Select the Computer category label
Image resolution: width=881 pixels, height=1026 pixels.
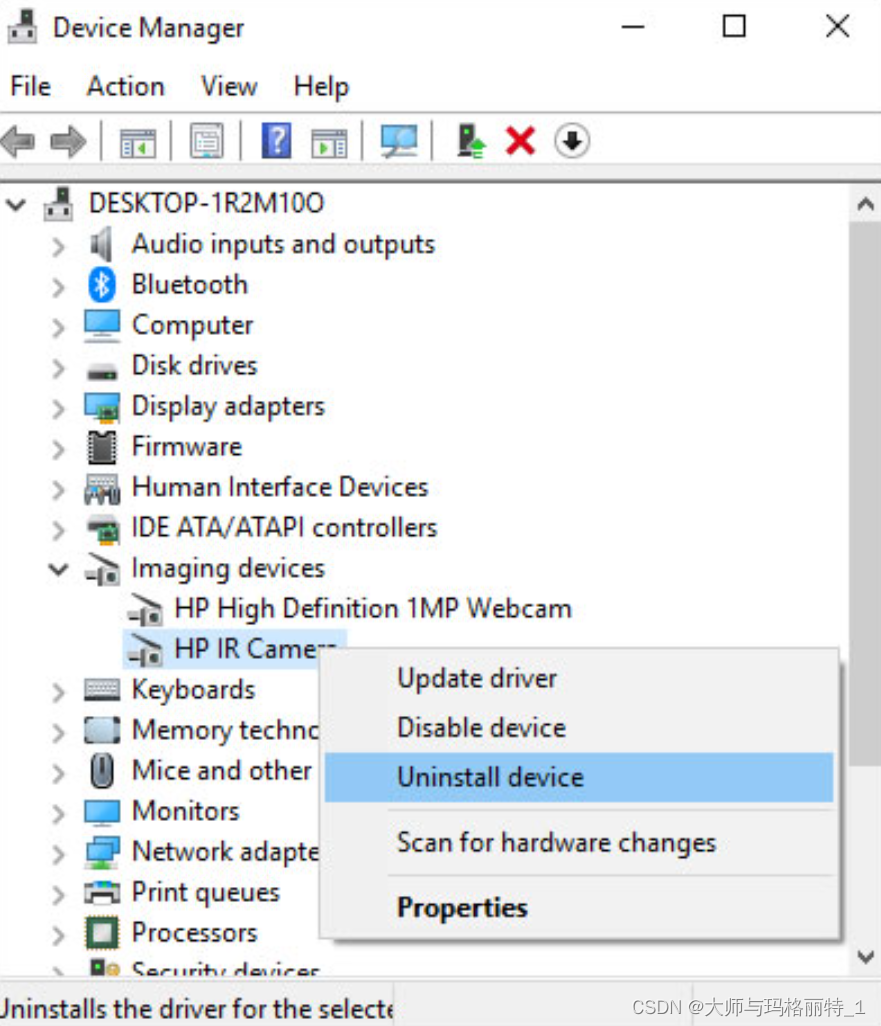(192, 325)
